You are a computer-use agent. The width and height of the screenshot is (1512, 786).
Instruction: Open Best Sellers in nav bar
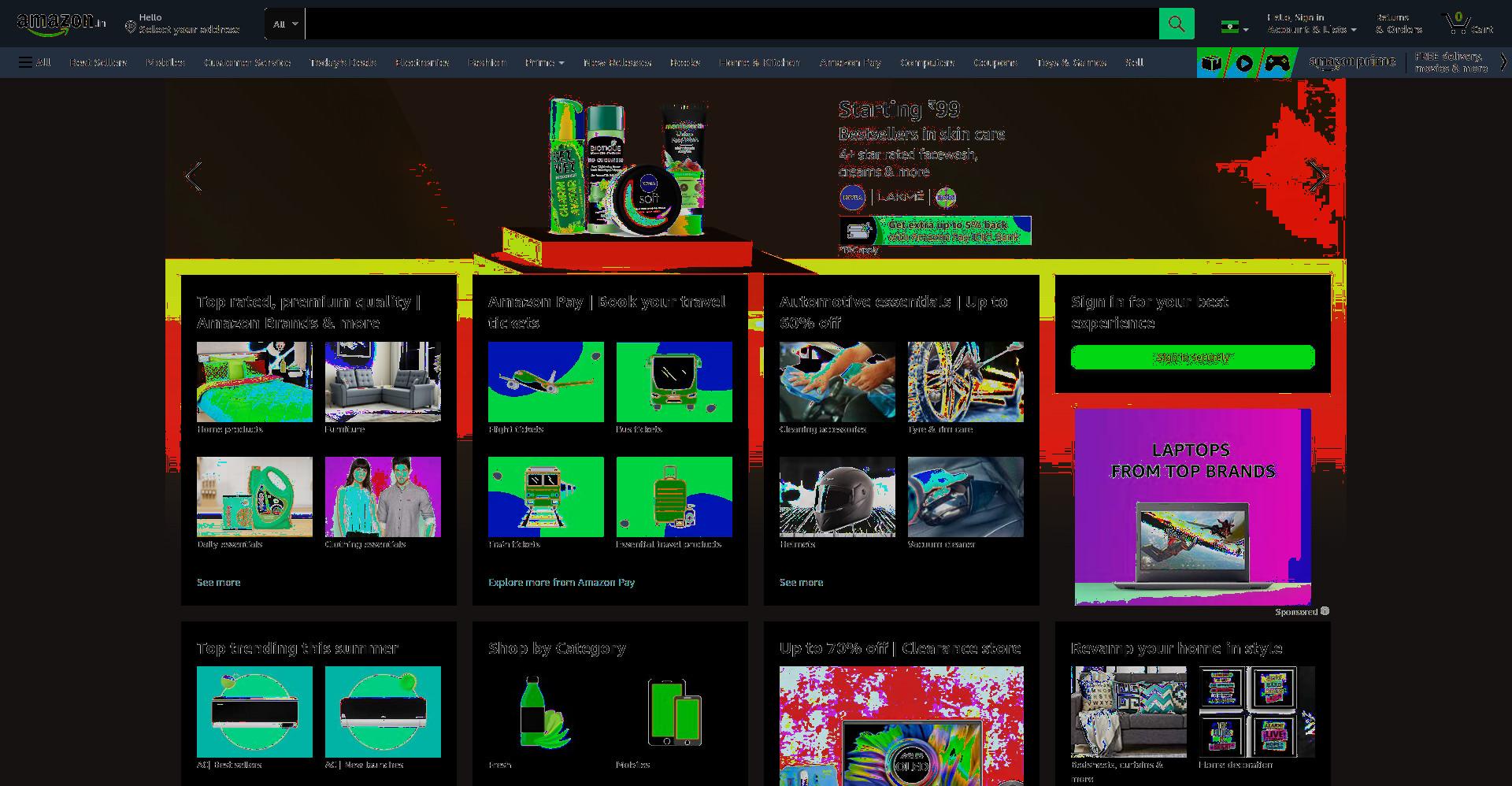pyautogui.click(x=98, y=62)
